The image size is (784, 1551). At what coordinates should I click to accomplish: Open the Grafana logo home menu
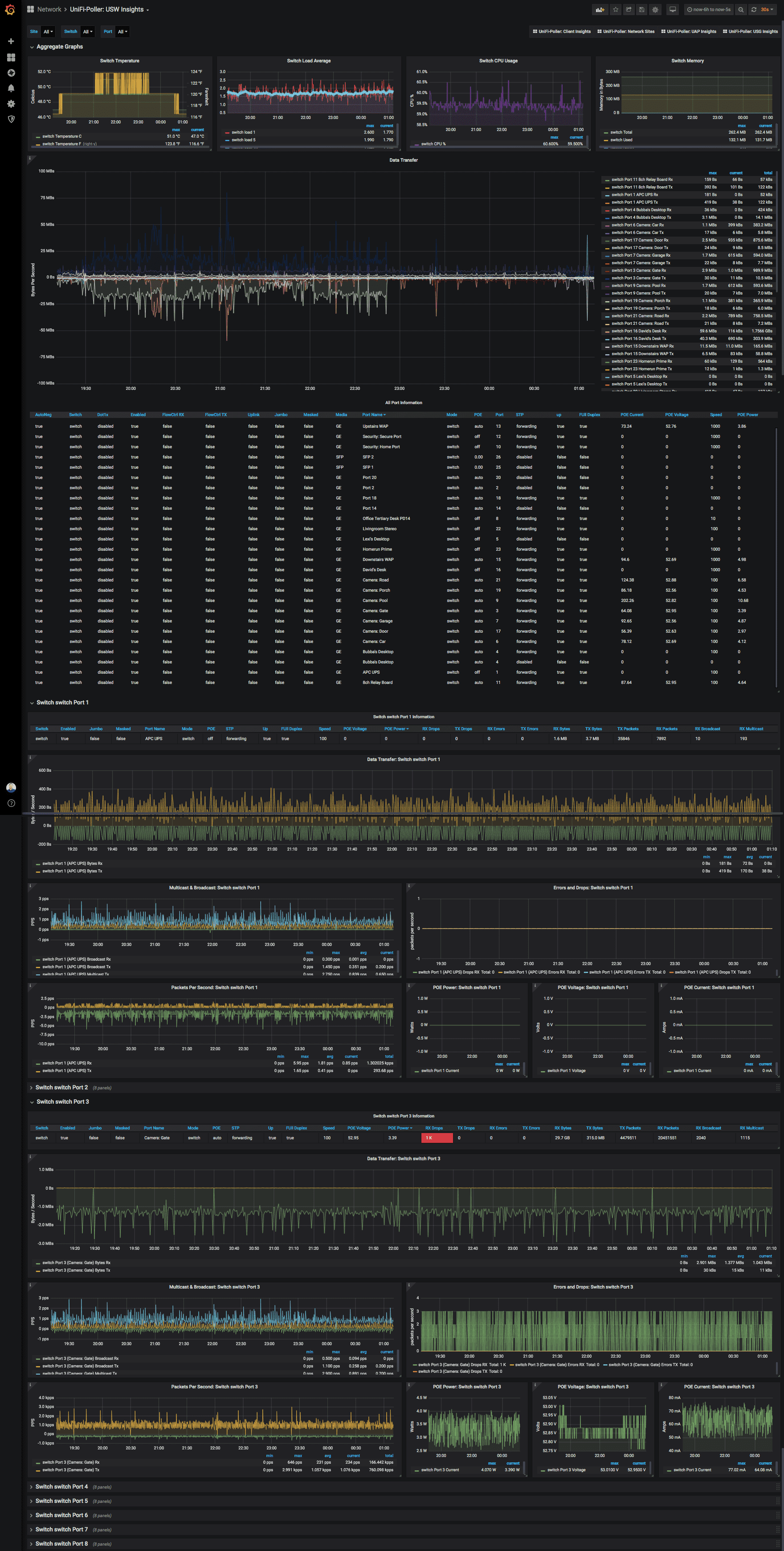tap(10, 10)
